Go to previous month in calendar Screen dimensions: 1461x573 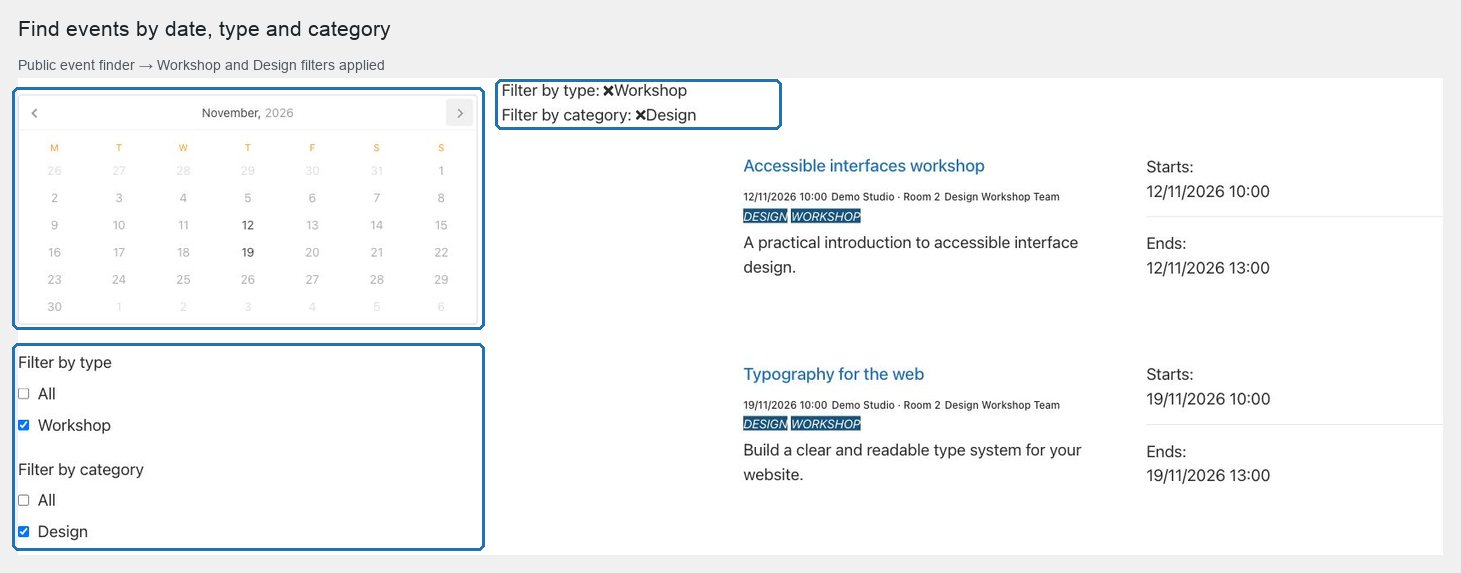[35, 113]
